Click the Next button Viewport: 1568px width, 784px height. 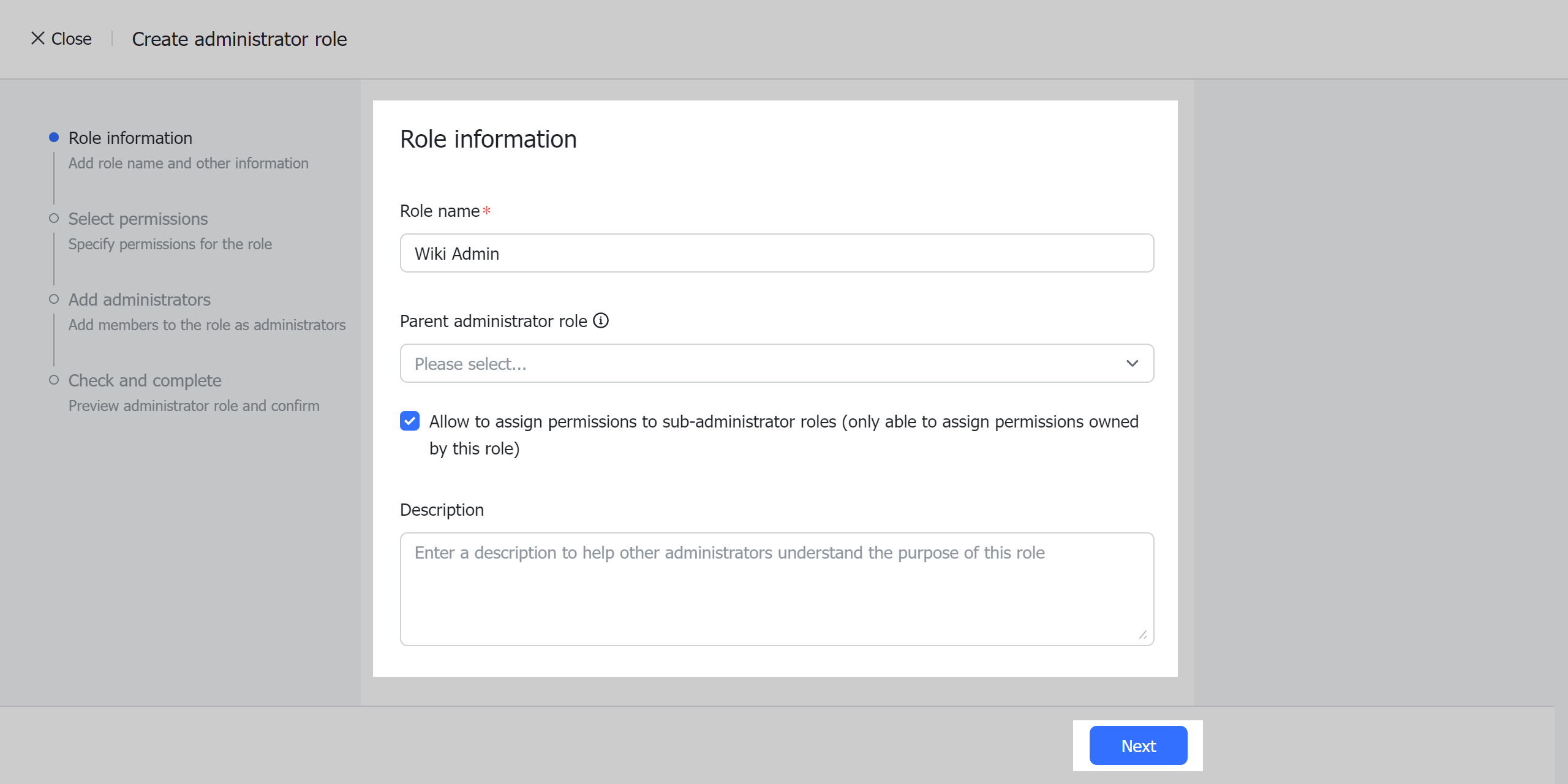point(1138,745)
